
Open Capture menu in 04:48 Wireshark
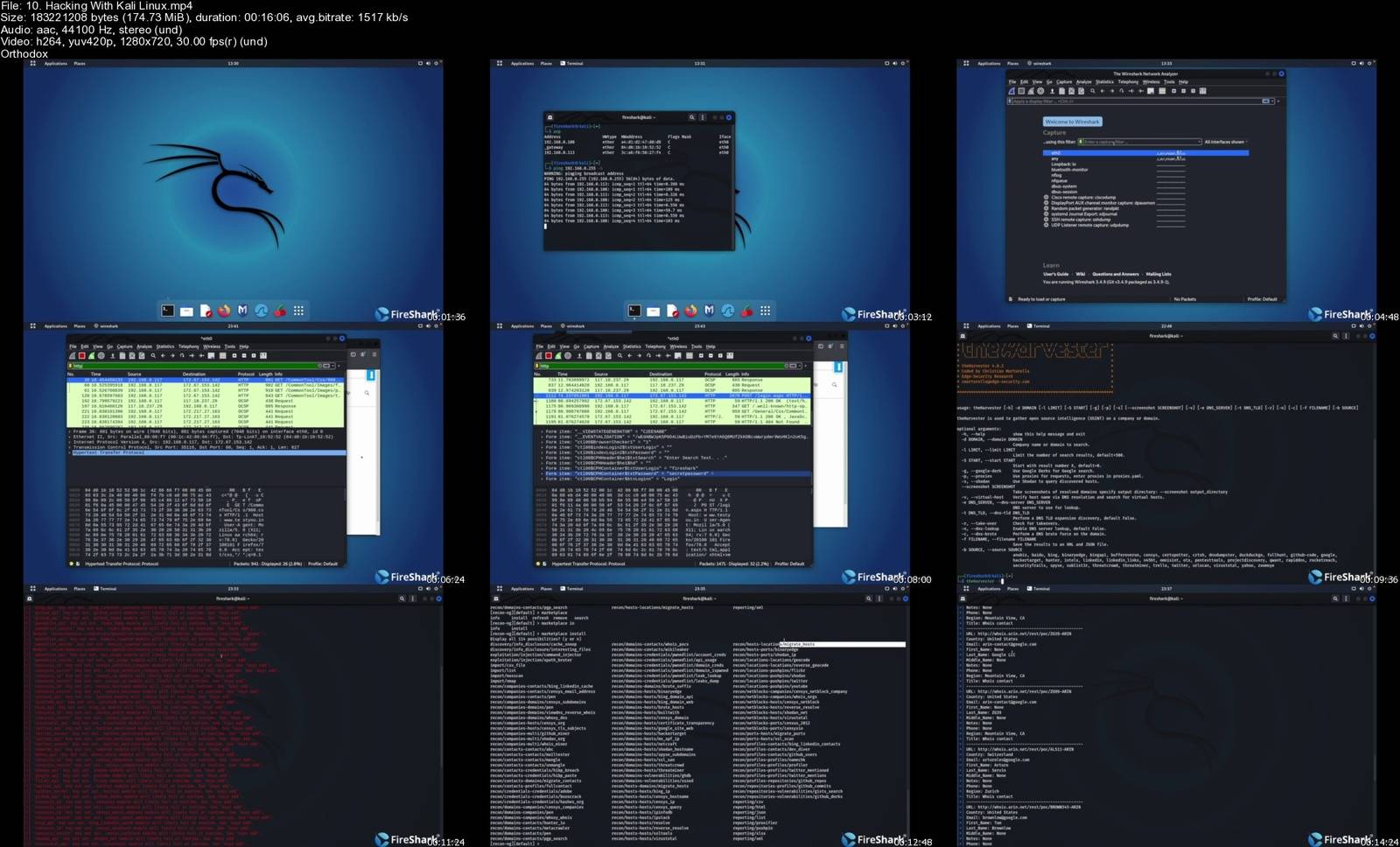pos(1064,82)
